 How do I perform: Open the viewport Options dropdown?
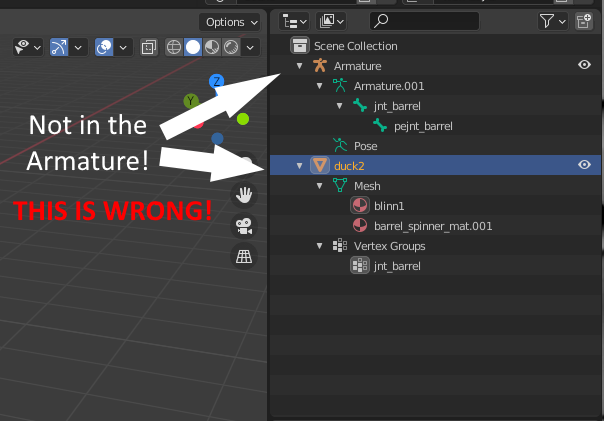pos(230,22)
